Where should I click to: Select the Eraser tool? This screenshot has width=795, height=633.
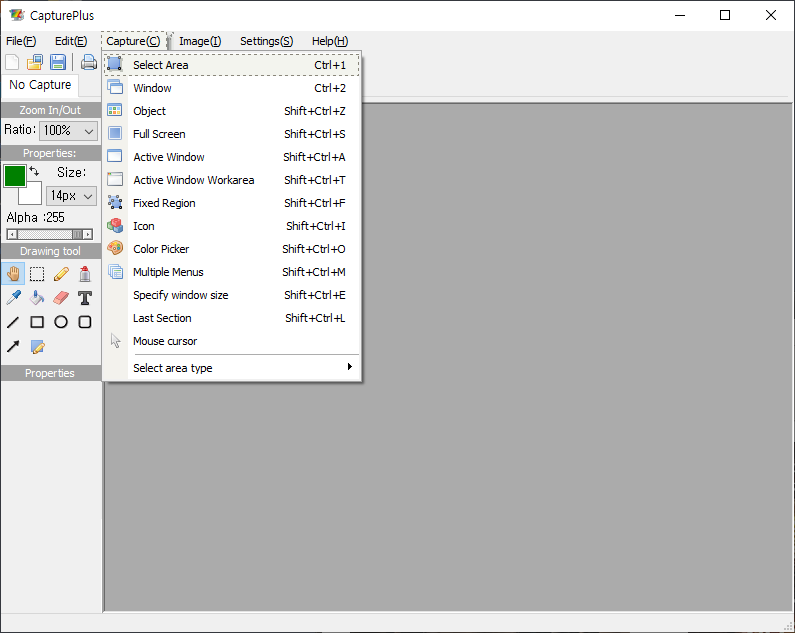tap(61, 298)
